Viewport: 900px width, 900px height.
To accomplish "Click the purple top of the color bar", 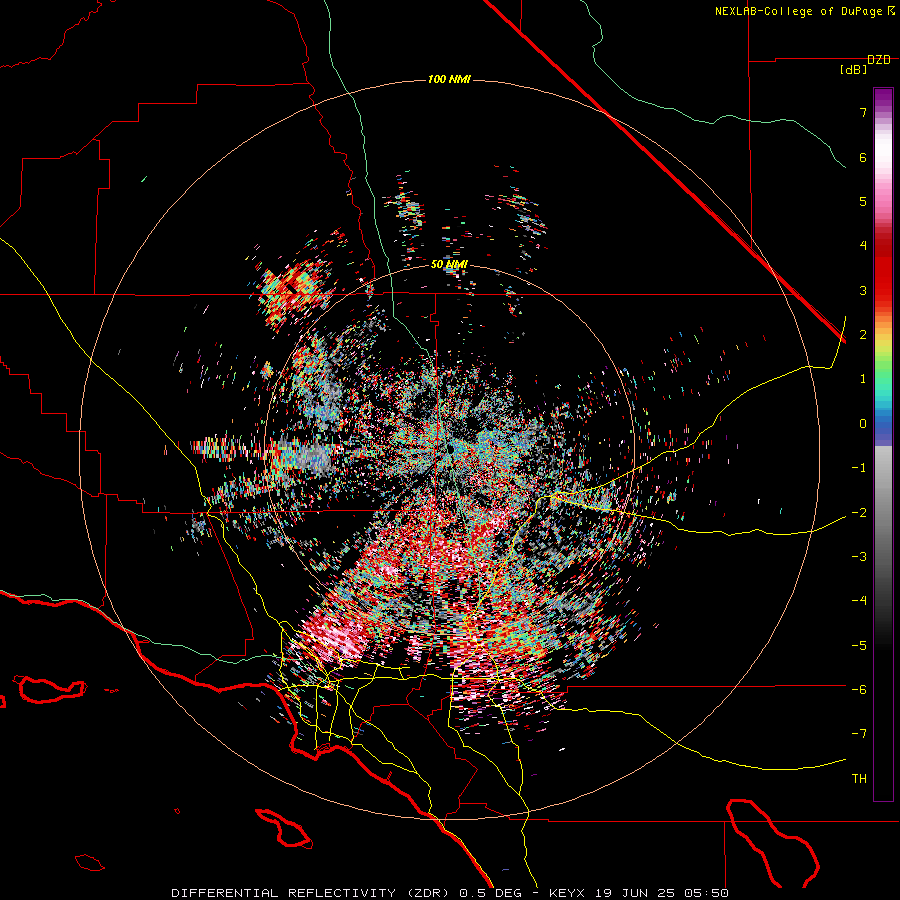I will (883, 96).
